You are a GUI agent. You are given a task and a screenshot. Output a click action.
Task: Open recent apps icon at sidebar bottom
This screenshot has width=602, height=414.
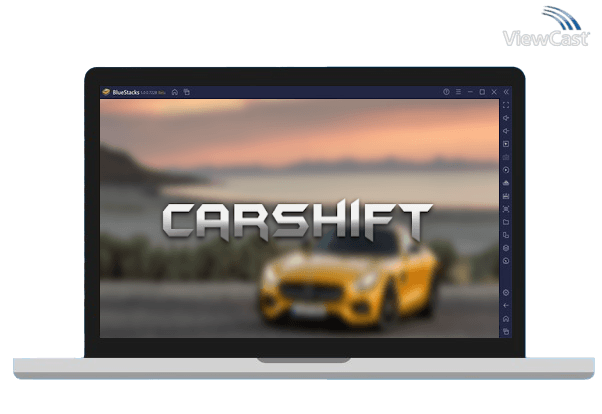click(x=506, y=332)
